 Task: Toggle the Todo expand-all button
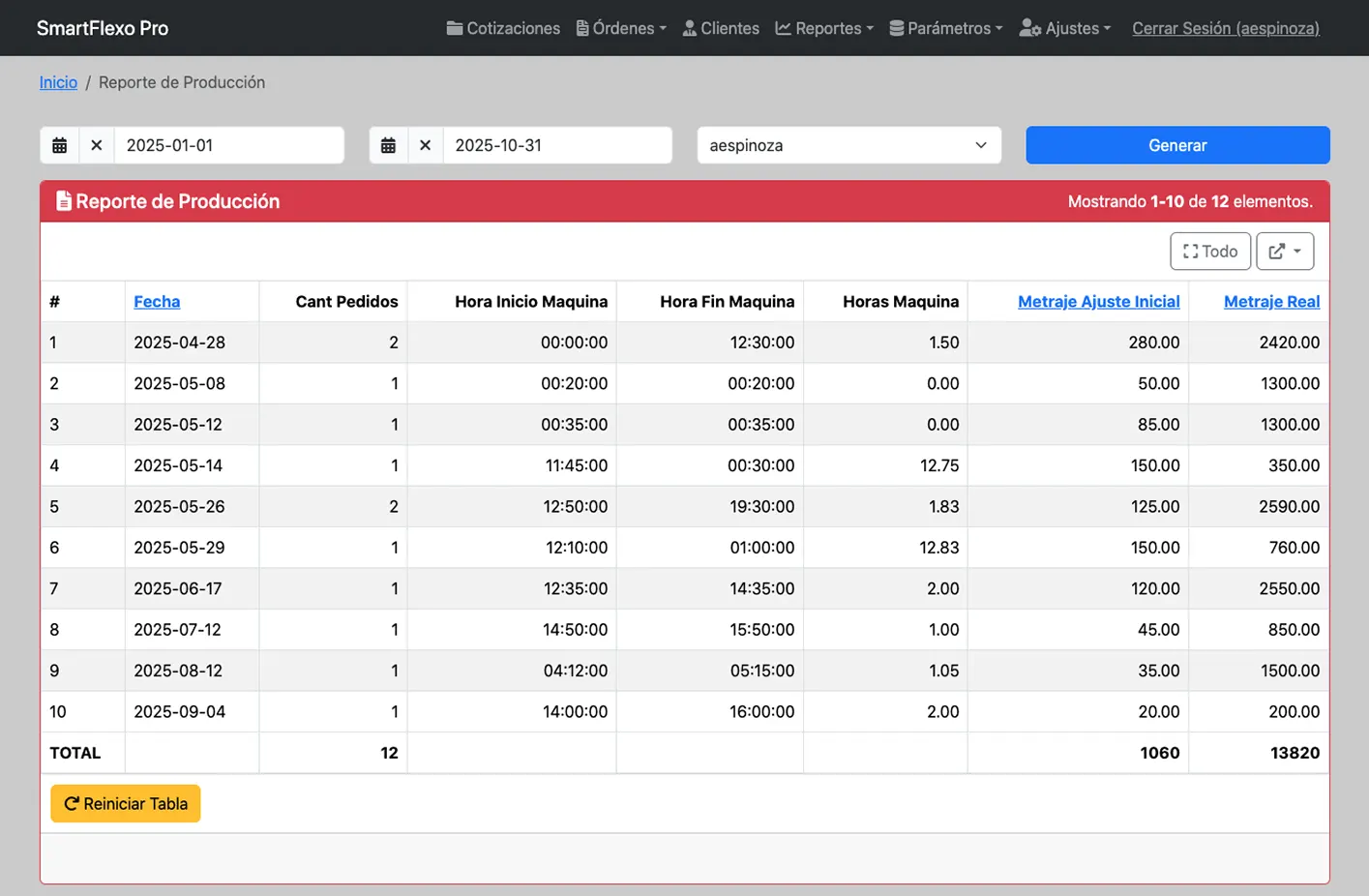[x=1209, y=252]
